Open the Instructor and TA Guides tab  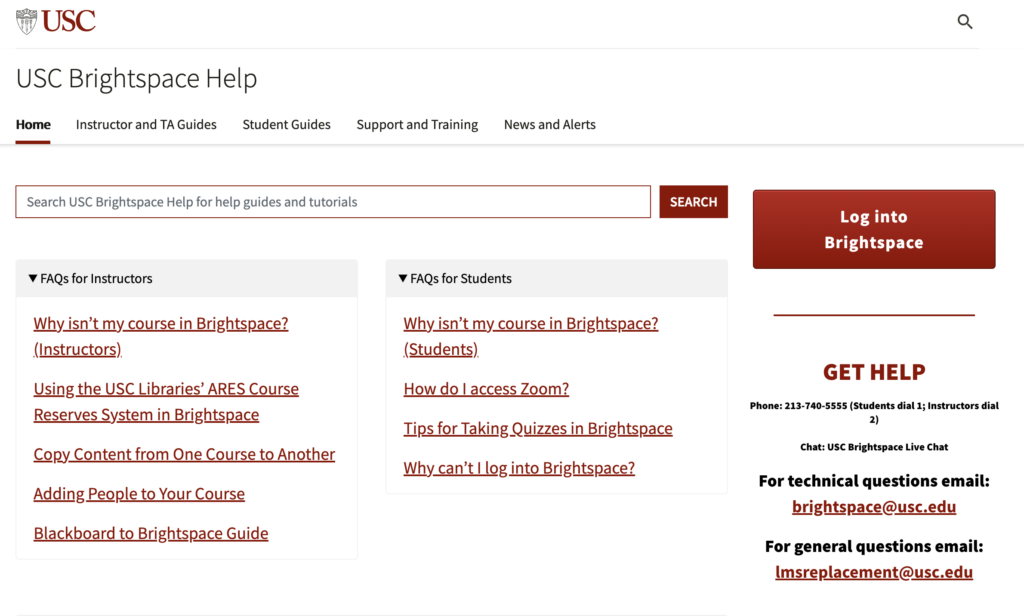[146, 125]
